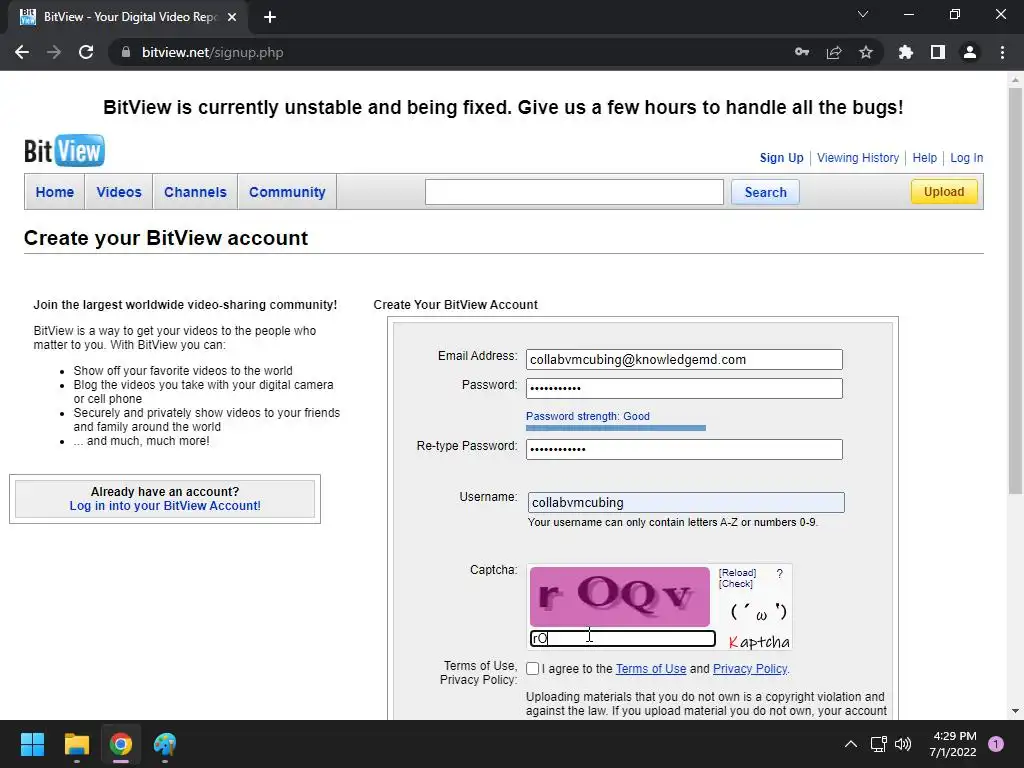Click the Email Address field
Viewport: 1024px width, 768px height.
(x=684, y=359)
